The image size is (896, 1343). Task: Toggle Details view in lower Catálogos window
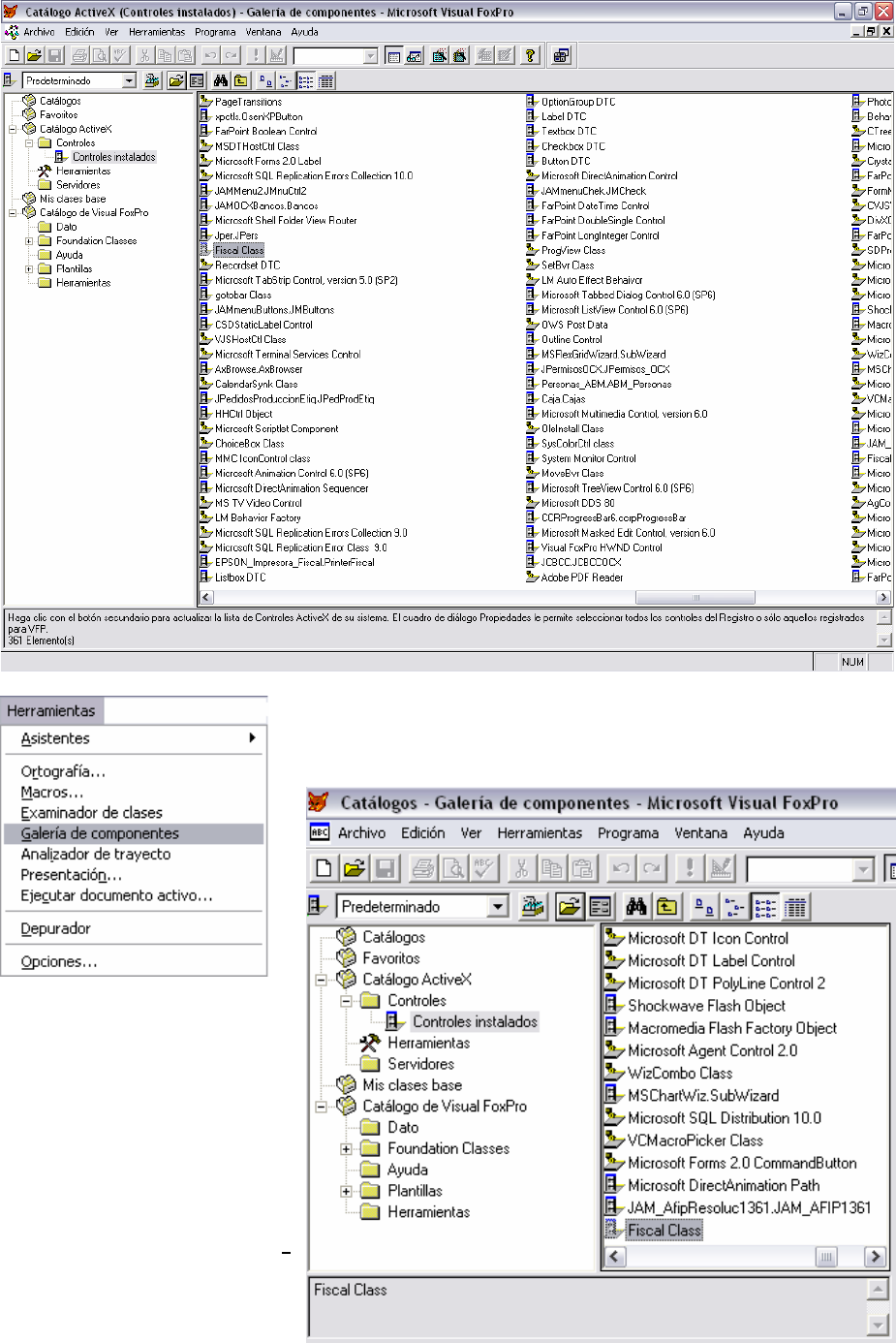click(795, 907)
